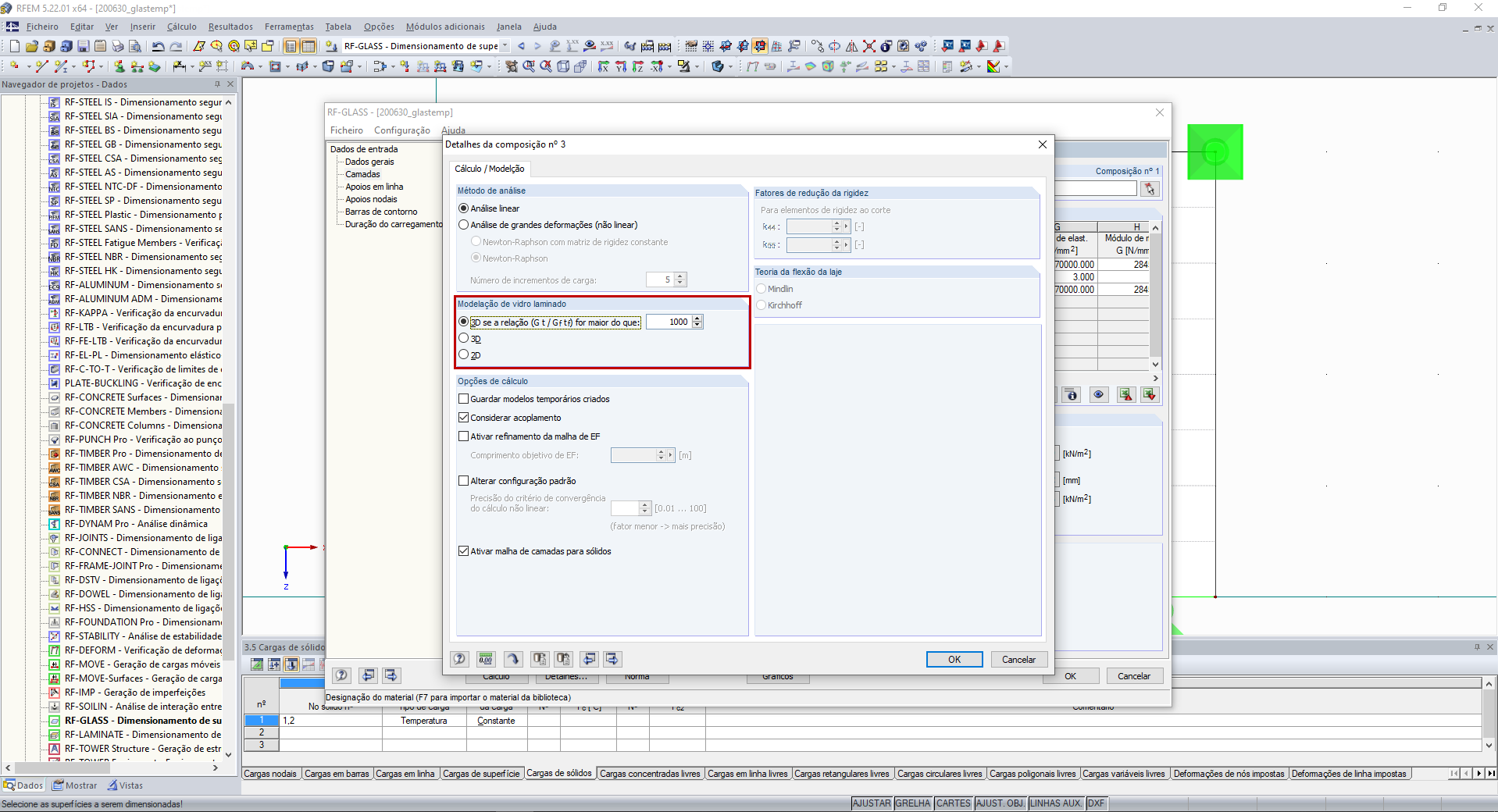Open the Ferramentas menu

tap(289, 27)
